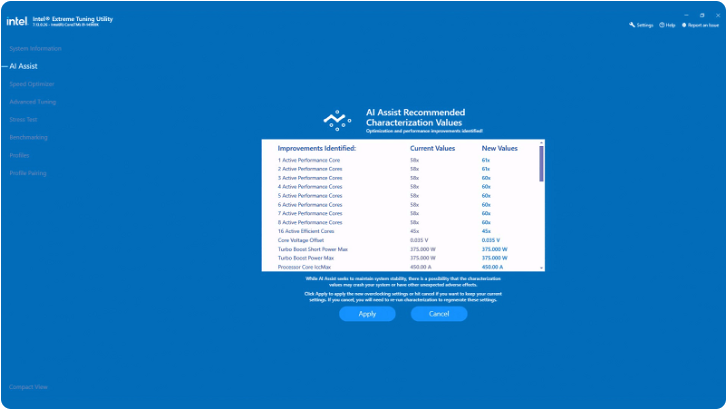Click the AI Assist waveform icon
This screenshot has width=726, height=409.
[337, 120]
